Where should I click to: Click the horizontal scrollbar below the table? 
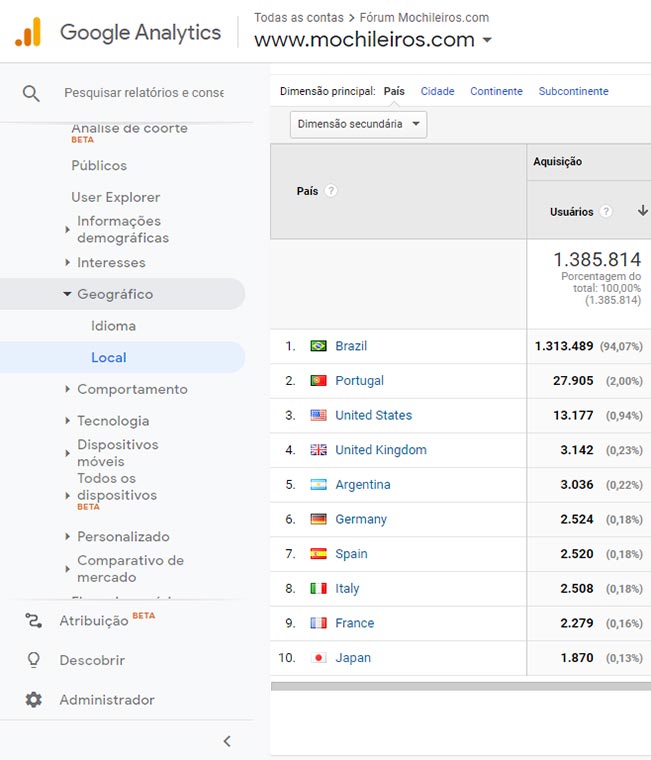coord(460,686)
